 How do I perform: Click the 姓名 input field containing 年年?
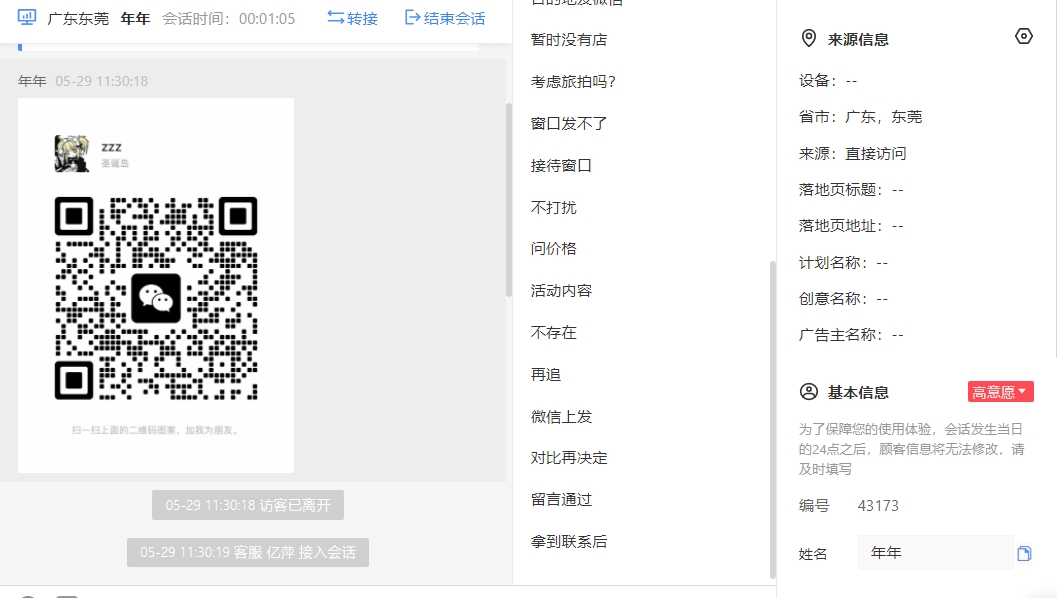[935, 553]
